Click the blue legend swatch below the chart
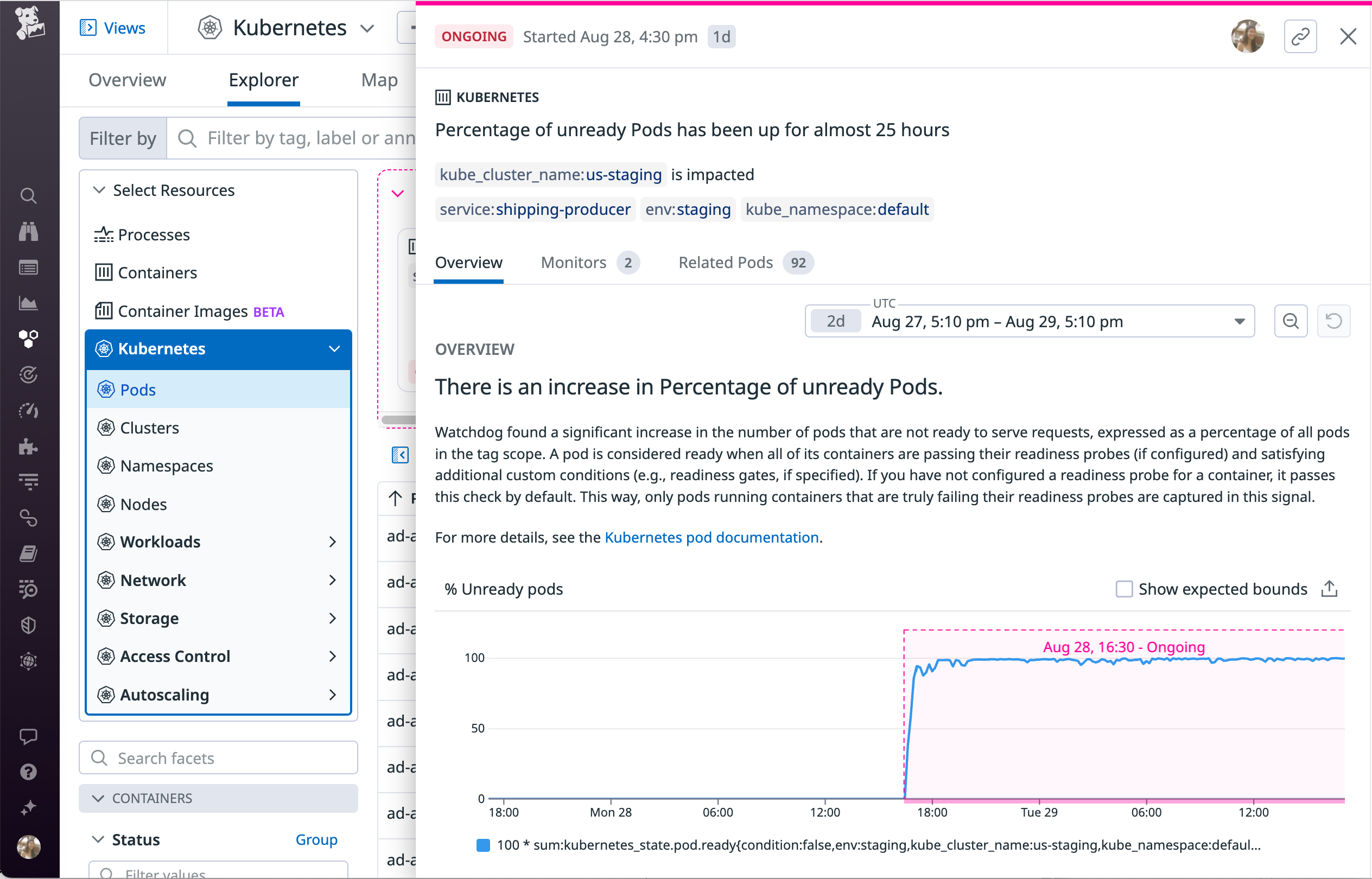This screenshot has width=1372, height=879. pyautogui.click(x=483, y=845)
